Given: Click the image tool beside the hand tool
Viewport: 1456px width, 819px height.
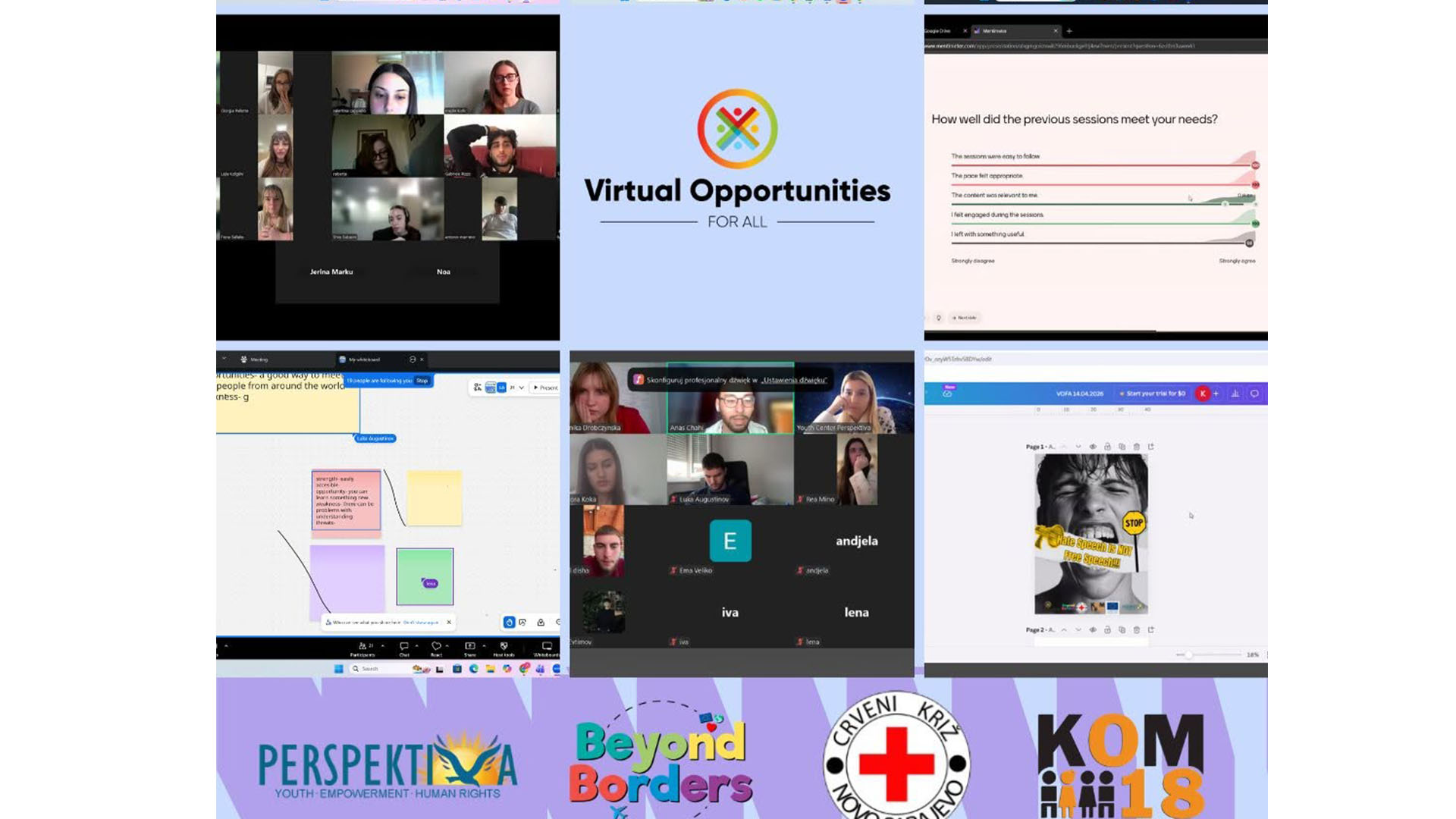Looking at the screenshot, I should [523, 623].
